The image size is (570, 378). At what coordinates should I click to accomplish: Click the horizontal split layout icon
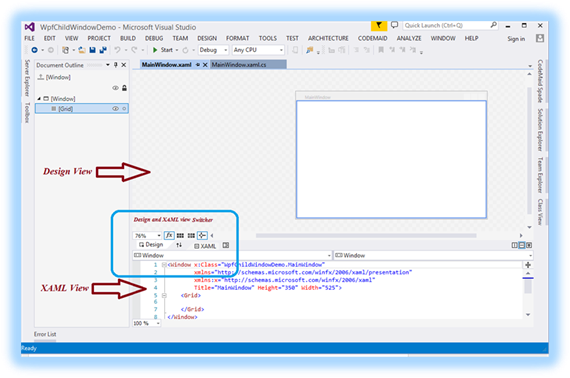[522, 245]
